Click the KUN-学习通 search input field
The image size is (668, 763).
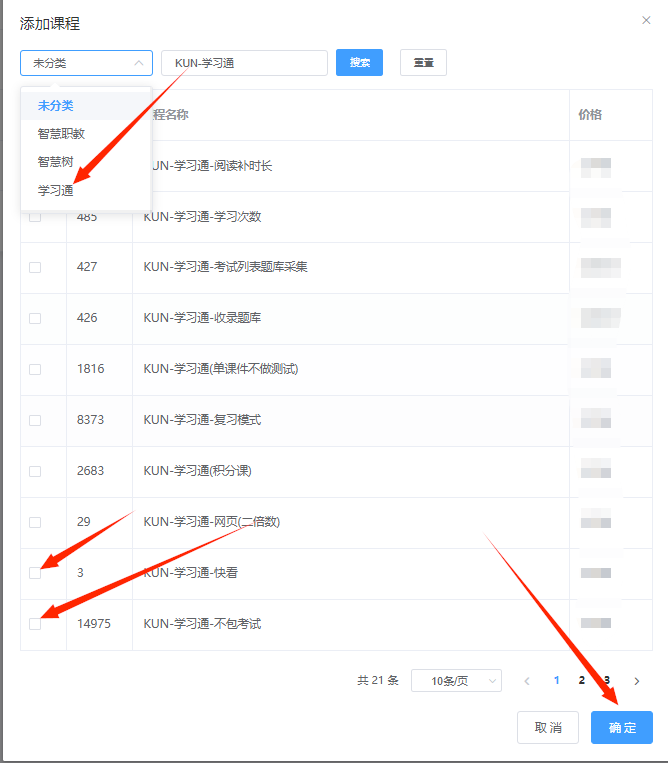(244, 63)
